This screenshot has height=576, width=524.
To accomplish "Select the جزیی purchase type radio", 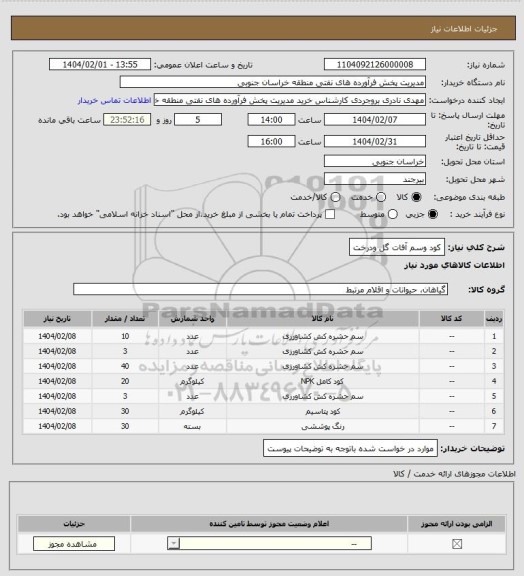I will (x=434, y=214).
